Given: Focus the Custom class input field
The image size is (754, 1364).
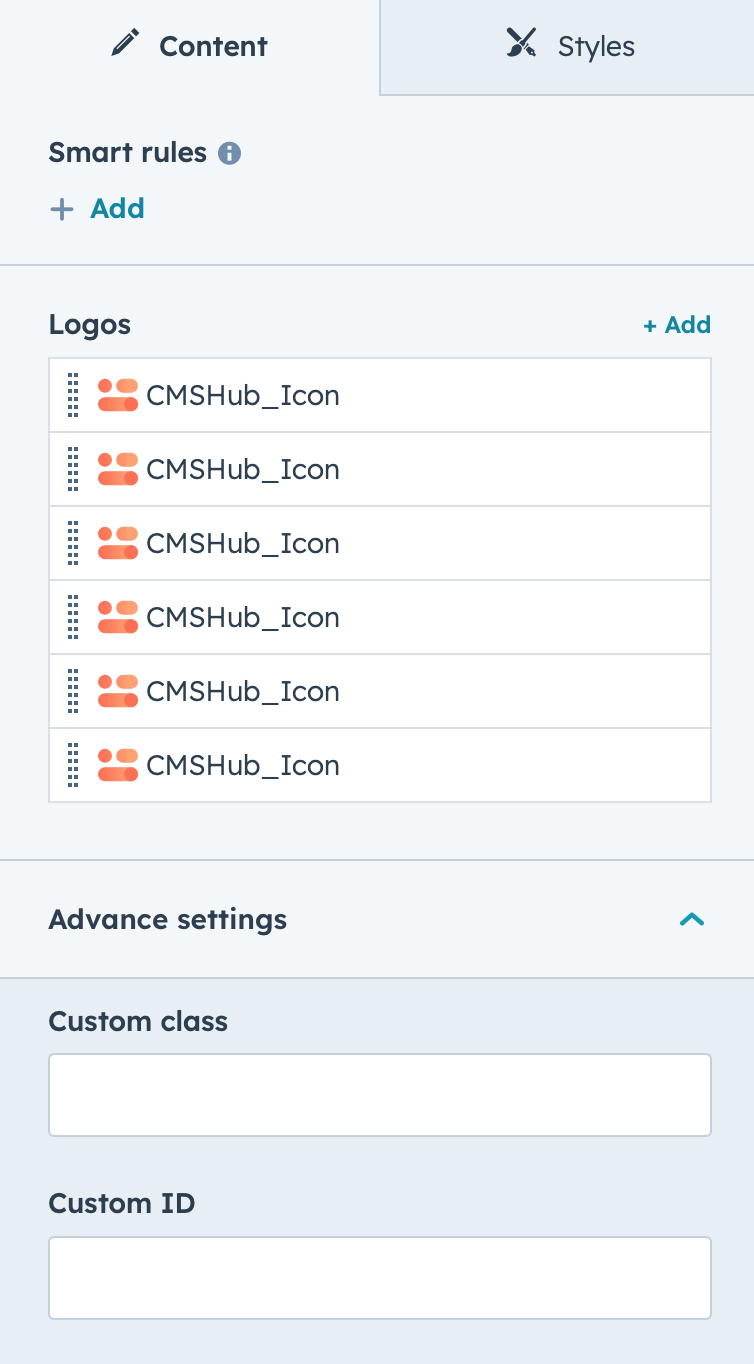Looking at the screenshot, I should 380,1095.
